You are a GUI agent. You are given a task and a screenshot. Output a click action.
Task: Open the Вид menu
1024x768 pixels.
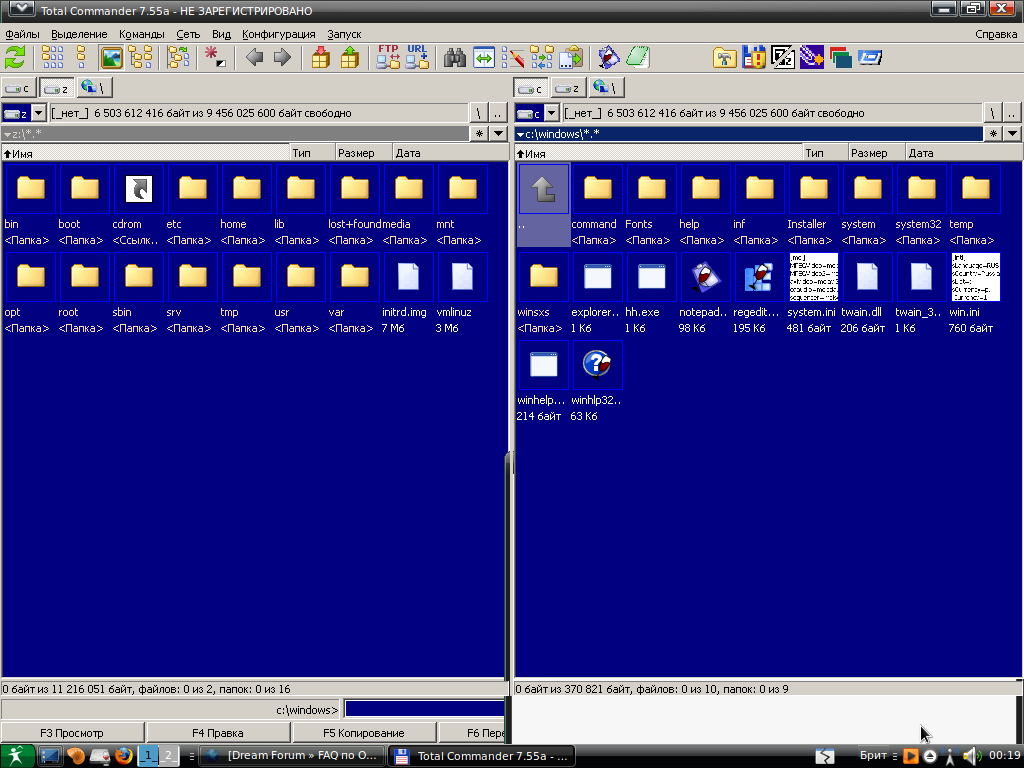(x=221, y=34)
